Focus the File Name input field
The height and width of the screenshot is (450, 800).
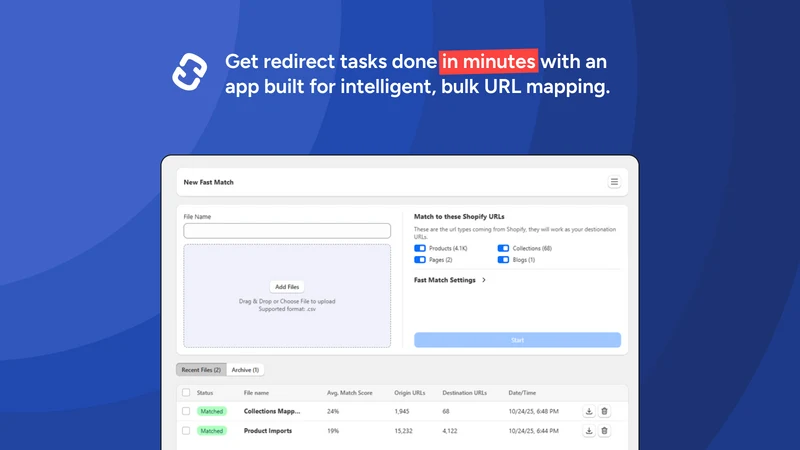287,231
